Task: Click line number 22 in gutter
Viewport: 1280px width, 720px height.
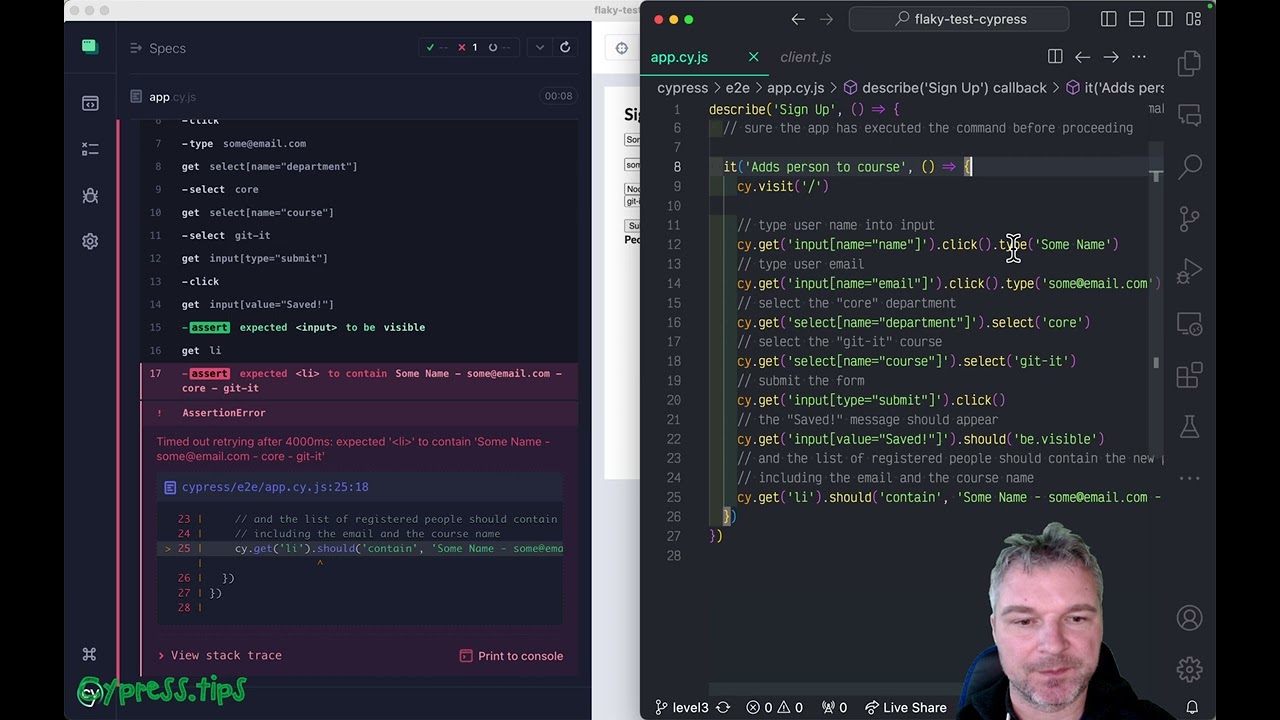Action: pos(674,439)
